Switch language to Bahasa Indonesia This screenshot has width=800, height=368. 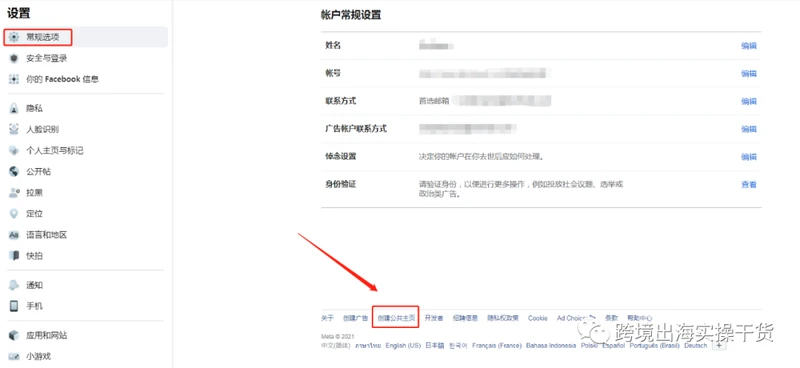[551, 346]
